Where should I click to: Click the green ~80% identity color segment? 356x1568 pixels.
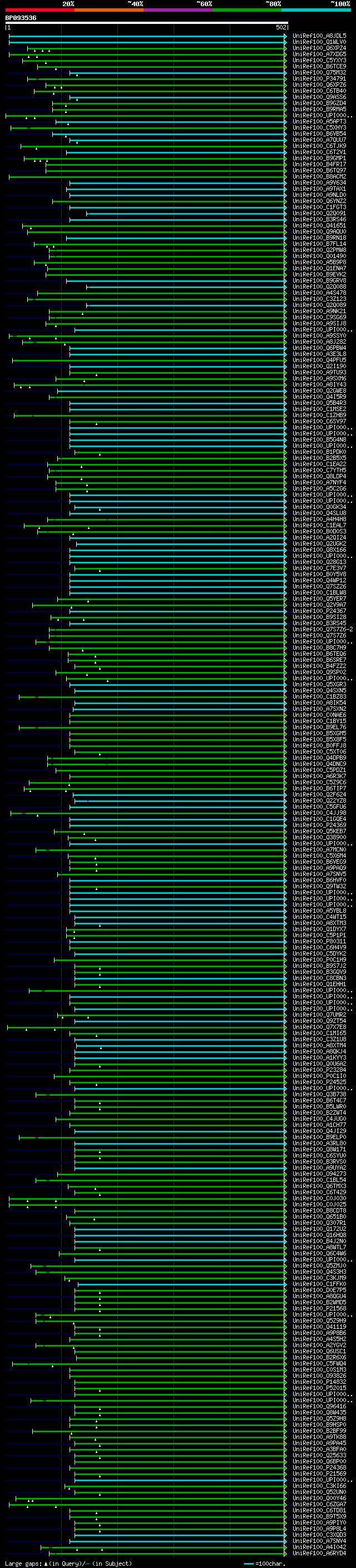[247, 10]
